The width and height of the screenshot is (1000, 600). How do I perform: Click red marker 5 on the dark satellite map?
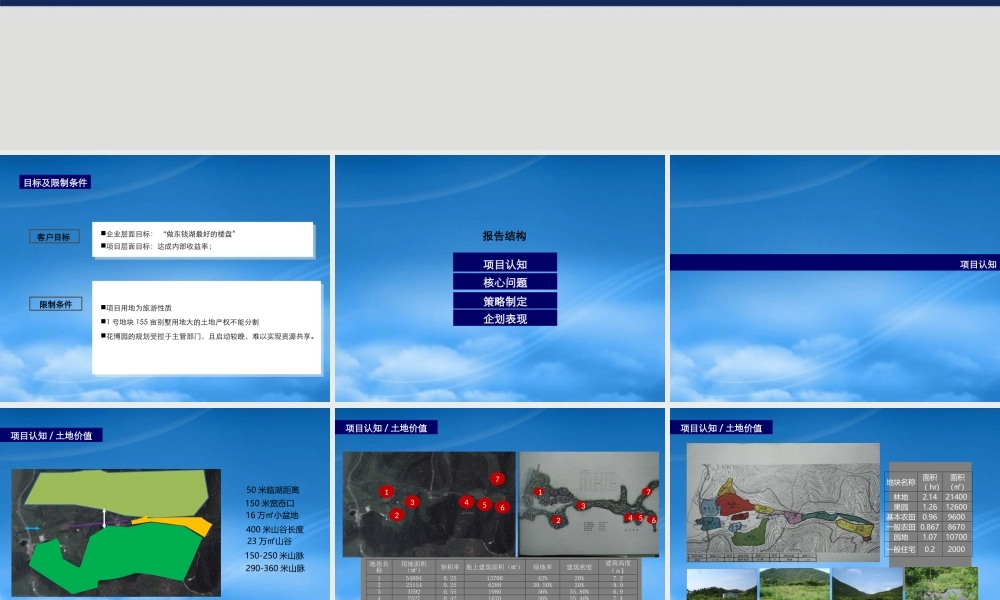484,504
